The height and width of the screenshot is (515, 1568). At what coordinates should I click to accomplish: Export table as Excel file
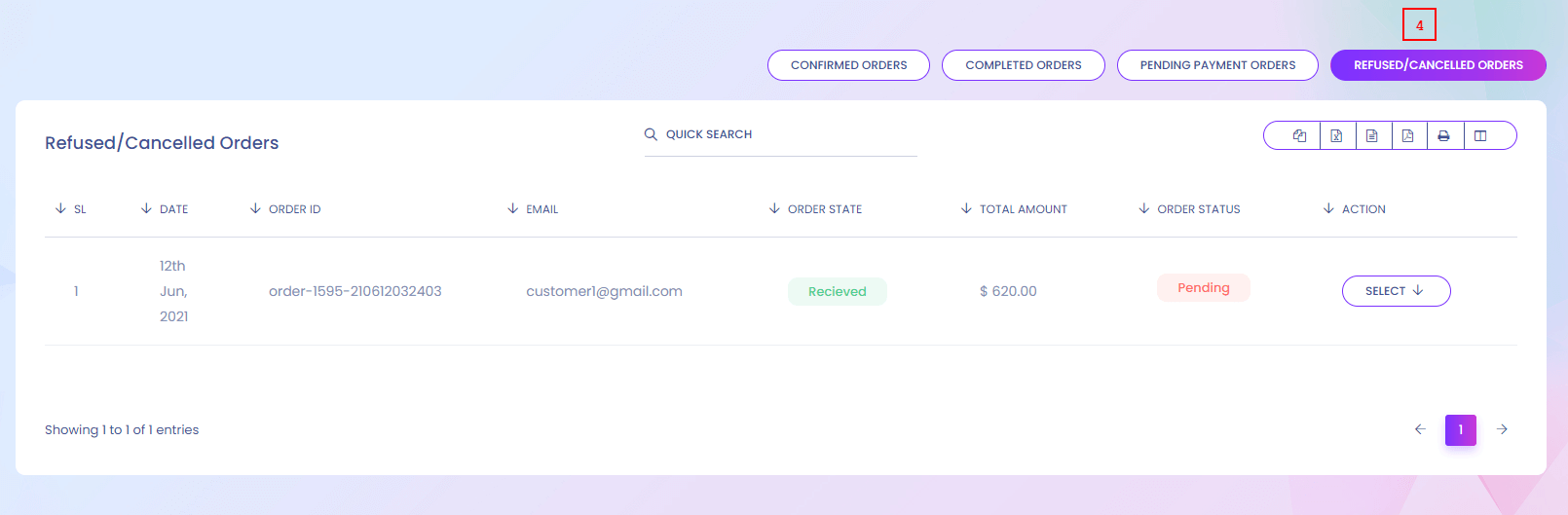pyautogui.click(x=1336, y=136)
